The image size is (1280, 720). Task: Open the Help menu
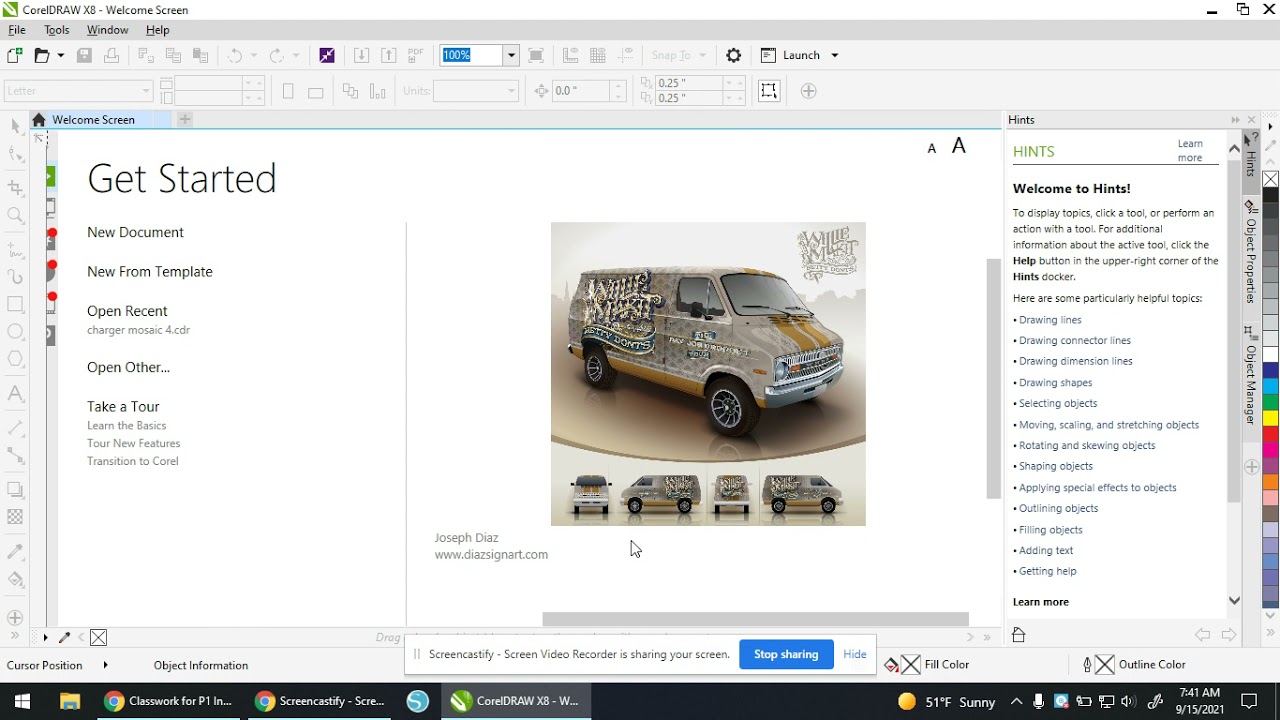click(158, 30)
